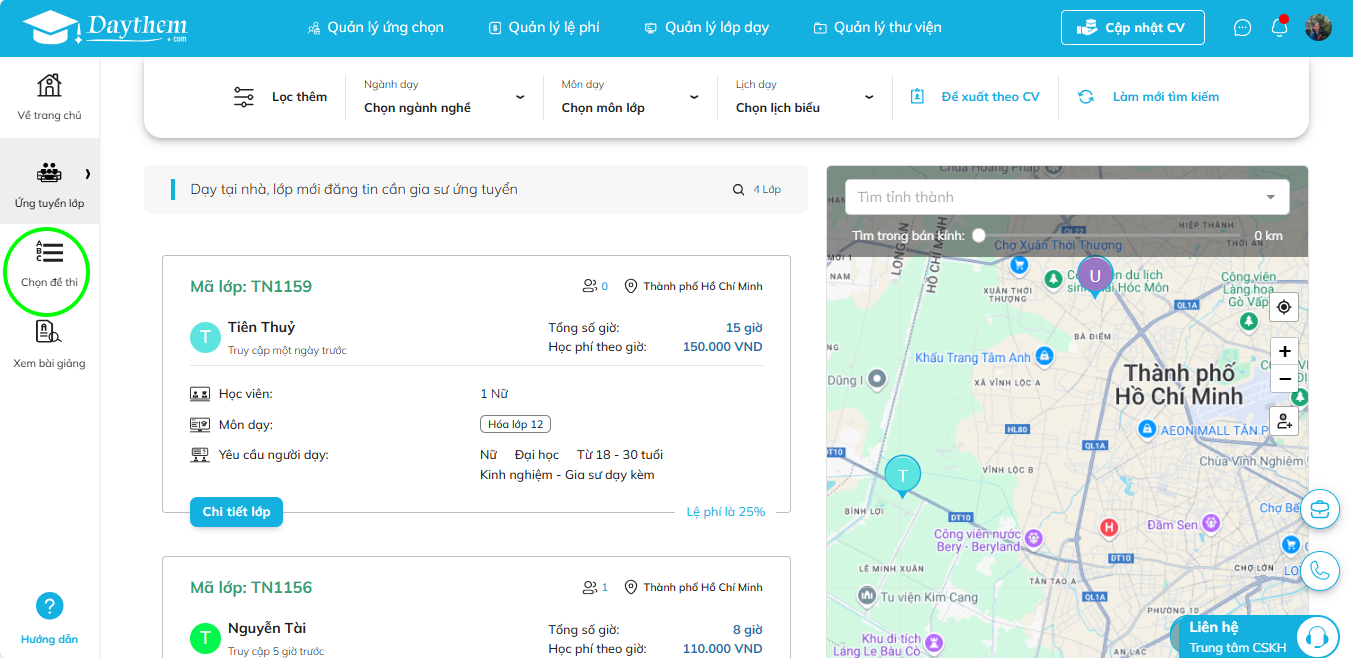Open the notifications bell
Image resolution: width=1353 pixels, height=658 pixels.
click(x=1279, y=28)
